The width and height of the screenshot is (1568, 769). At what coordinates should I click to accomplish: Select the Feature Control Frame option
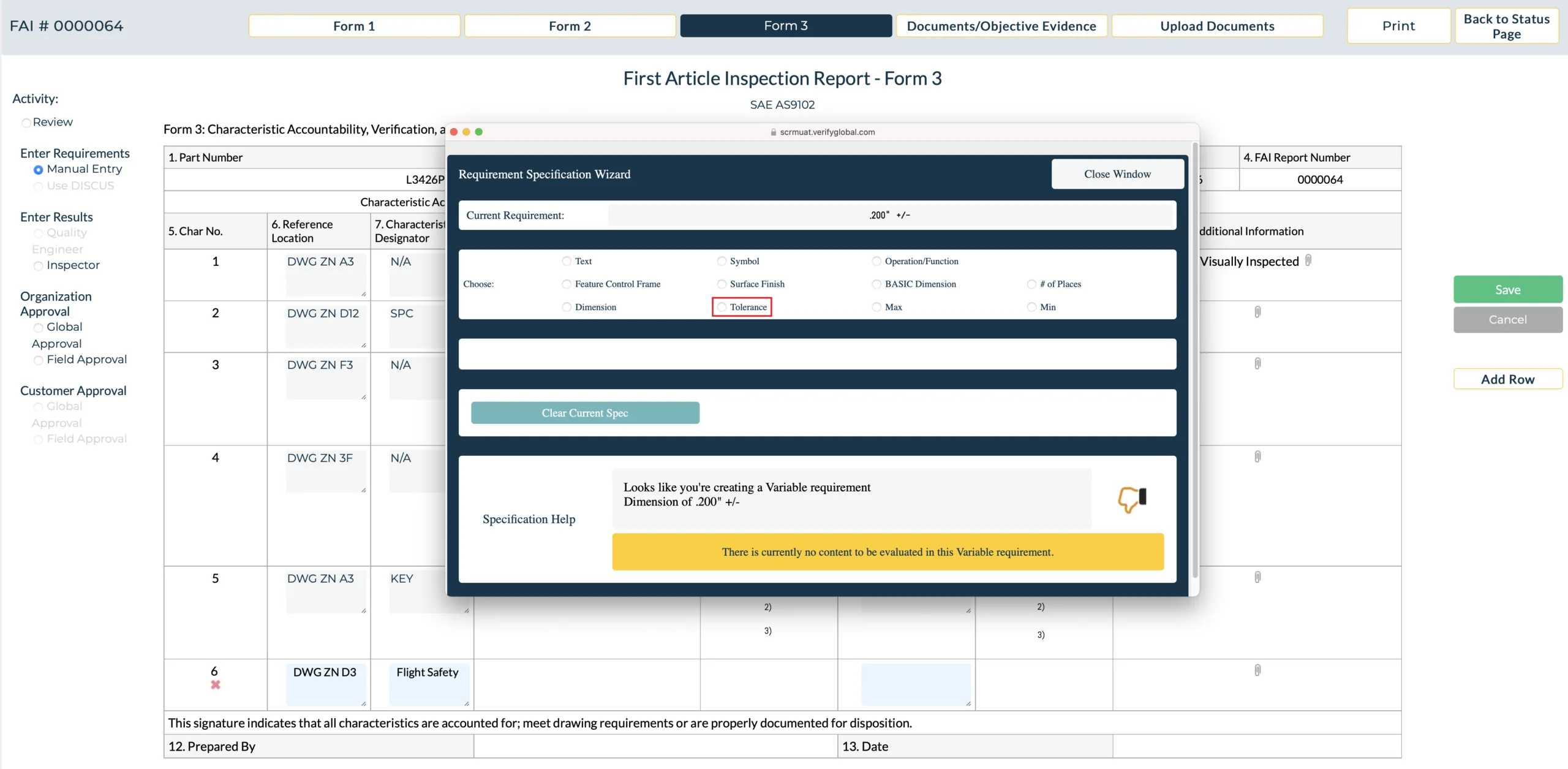click(x=566, y=284)
